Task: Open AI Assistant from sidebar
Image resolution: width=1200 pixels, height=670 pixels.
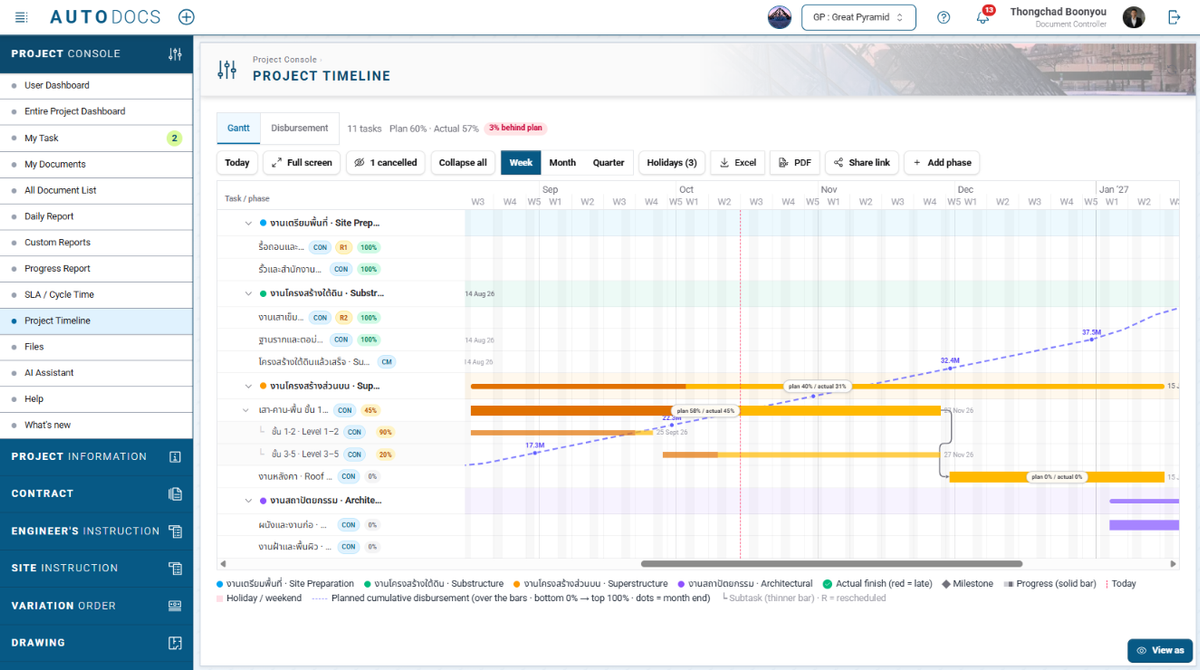Action: (96, 372)
